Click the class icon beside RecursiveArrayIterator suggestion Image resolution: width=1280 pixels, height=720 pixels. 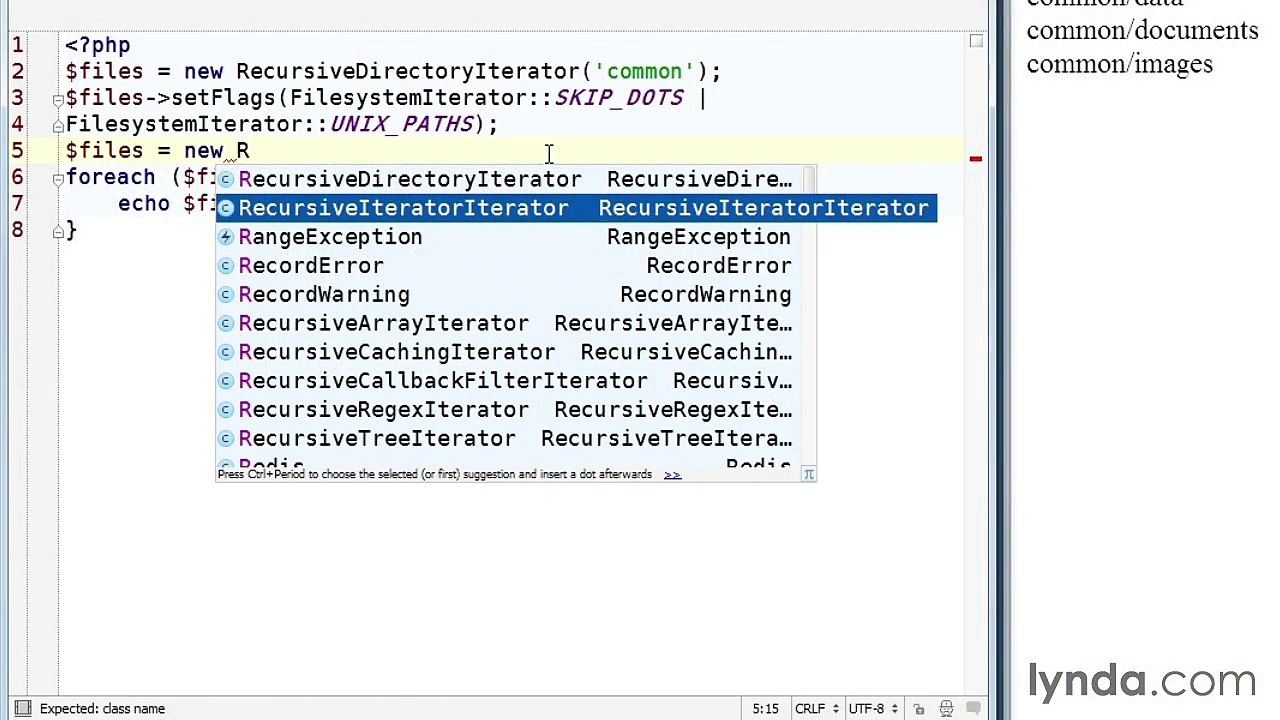click(x=227, y=324)
